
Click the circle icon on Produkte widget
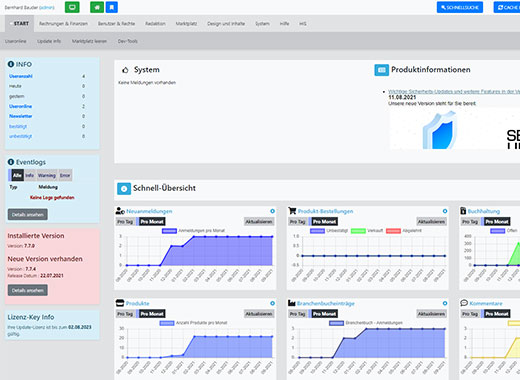pyautogui.click(x=272, y=303)
